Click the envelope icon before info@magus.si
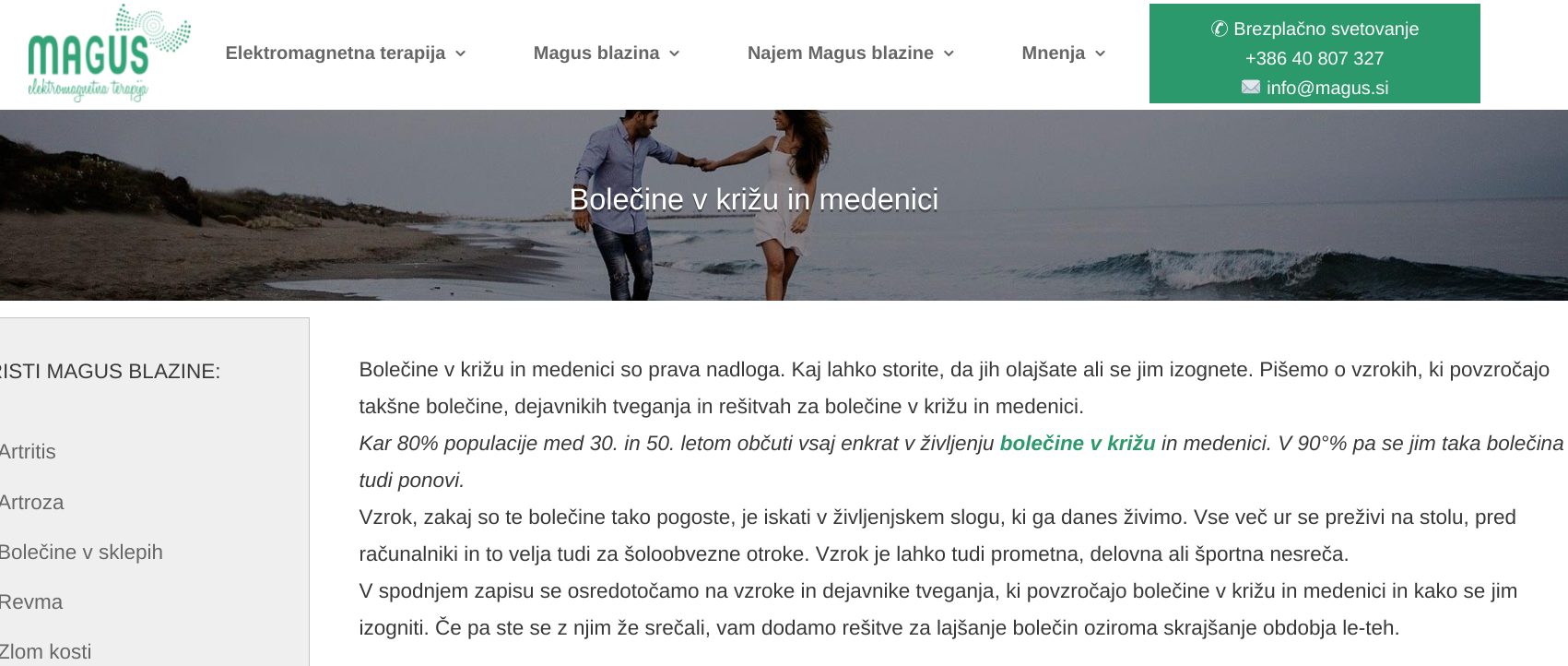Viewport: 1568px width, 666px height. (1251, 87)
